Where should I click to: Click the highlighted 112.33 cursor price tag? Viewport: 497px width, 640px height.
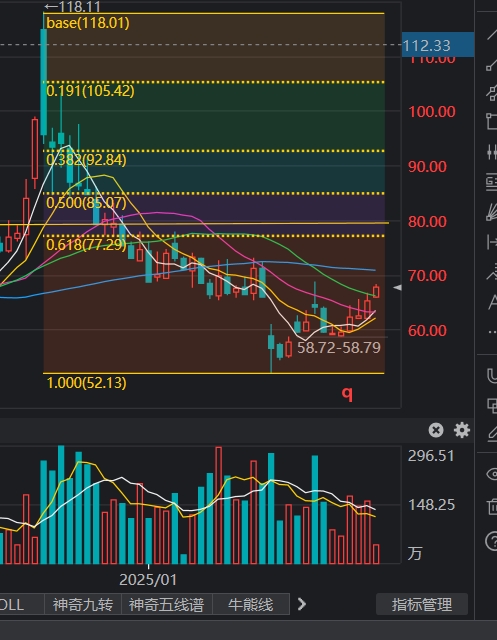click(438, 45)
